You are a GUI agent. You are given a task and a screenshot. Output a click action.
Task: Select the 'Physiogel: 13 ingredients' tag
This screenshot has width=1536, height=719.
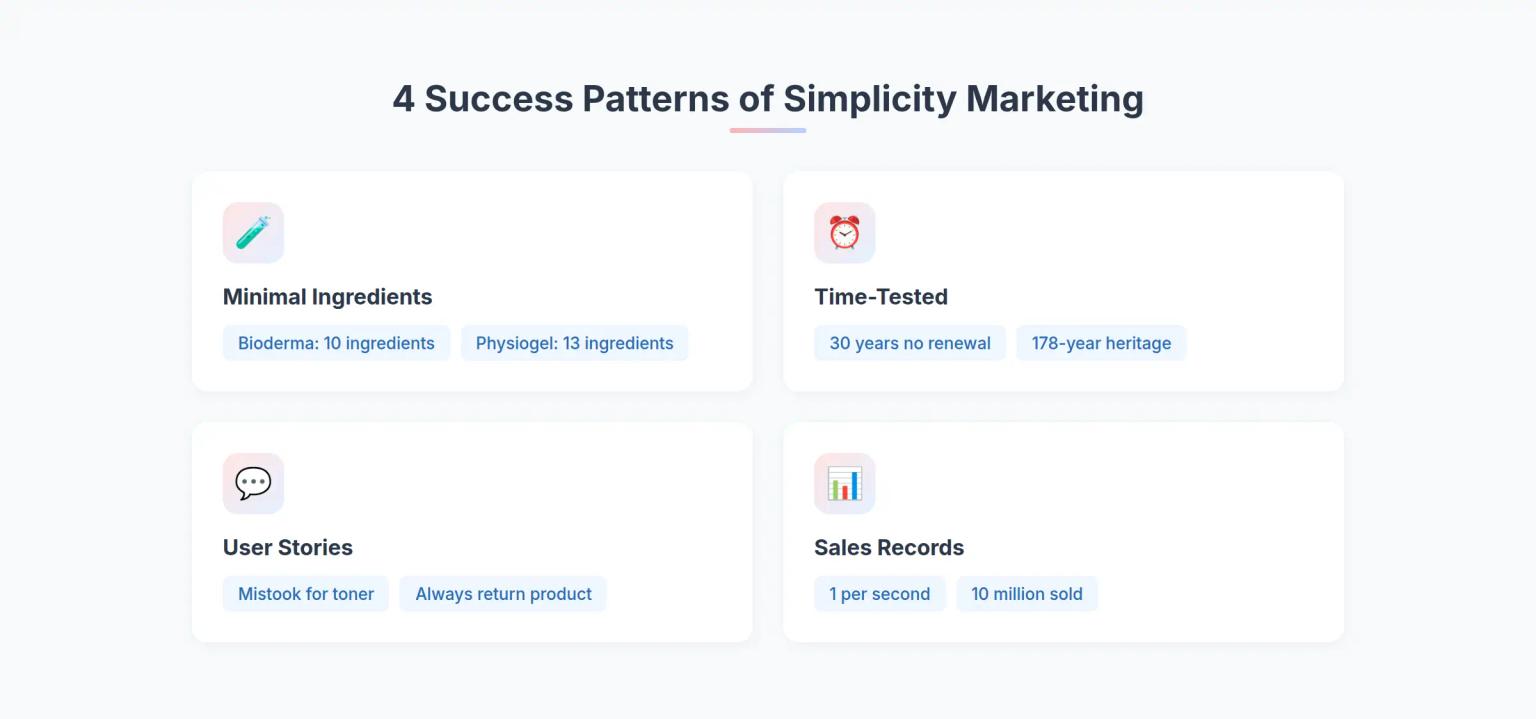574,343
